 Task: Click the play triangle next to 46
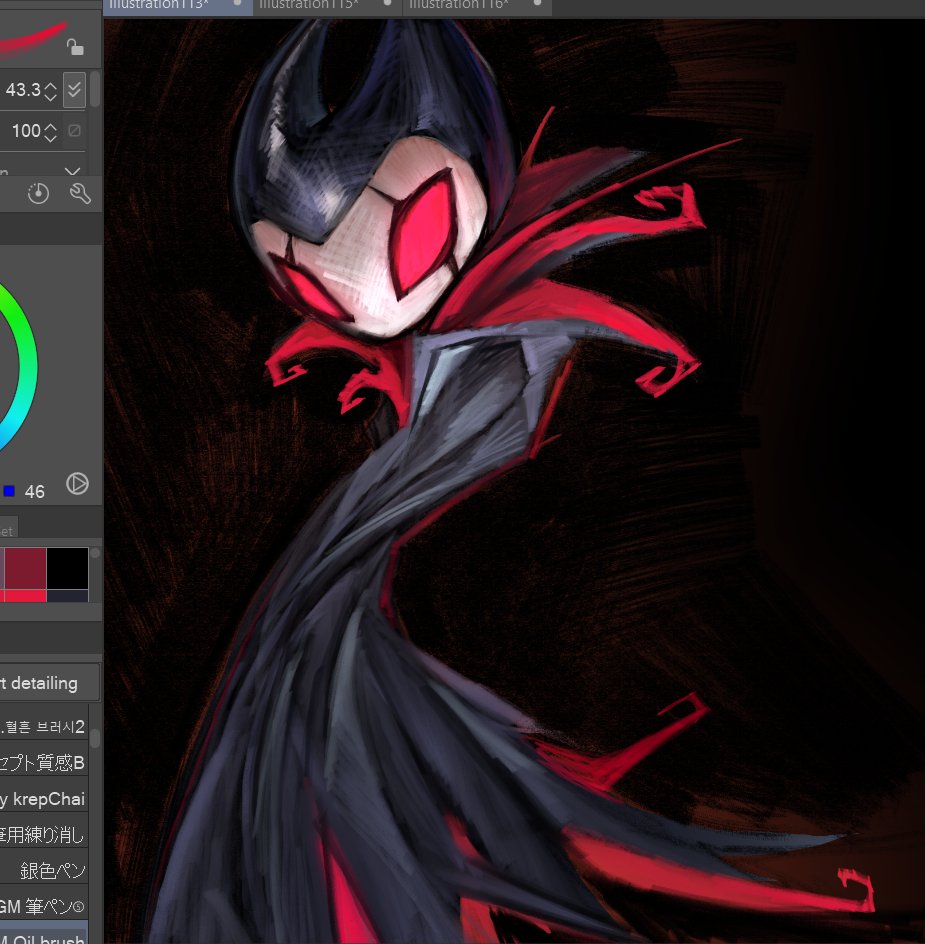pos(77,484)
